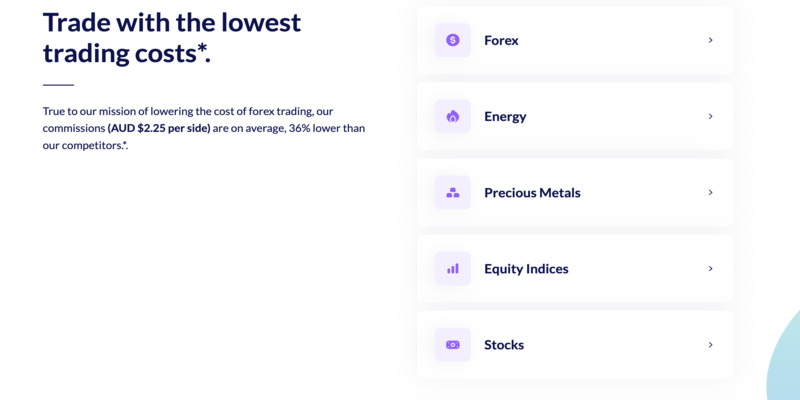Expand the Precious Metals chevron arrow

tap(710, 192)
